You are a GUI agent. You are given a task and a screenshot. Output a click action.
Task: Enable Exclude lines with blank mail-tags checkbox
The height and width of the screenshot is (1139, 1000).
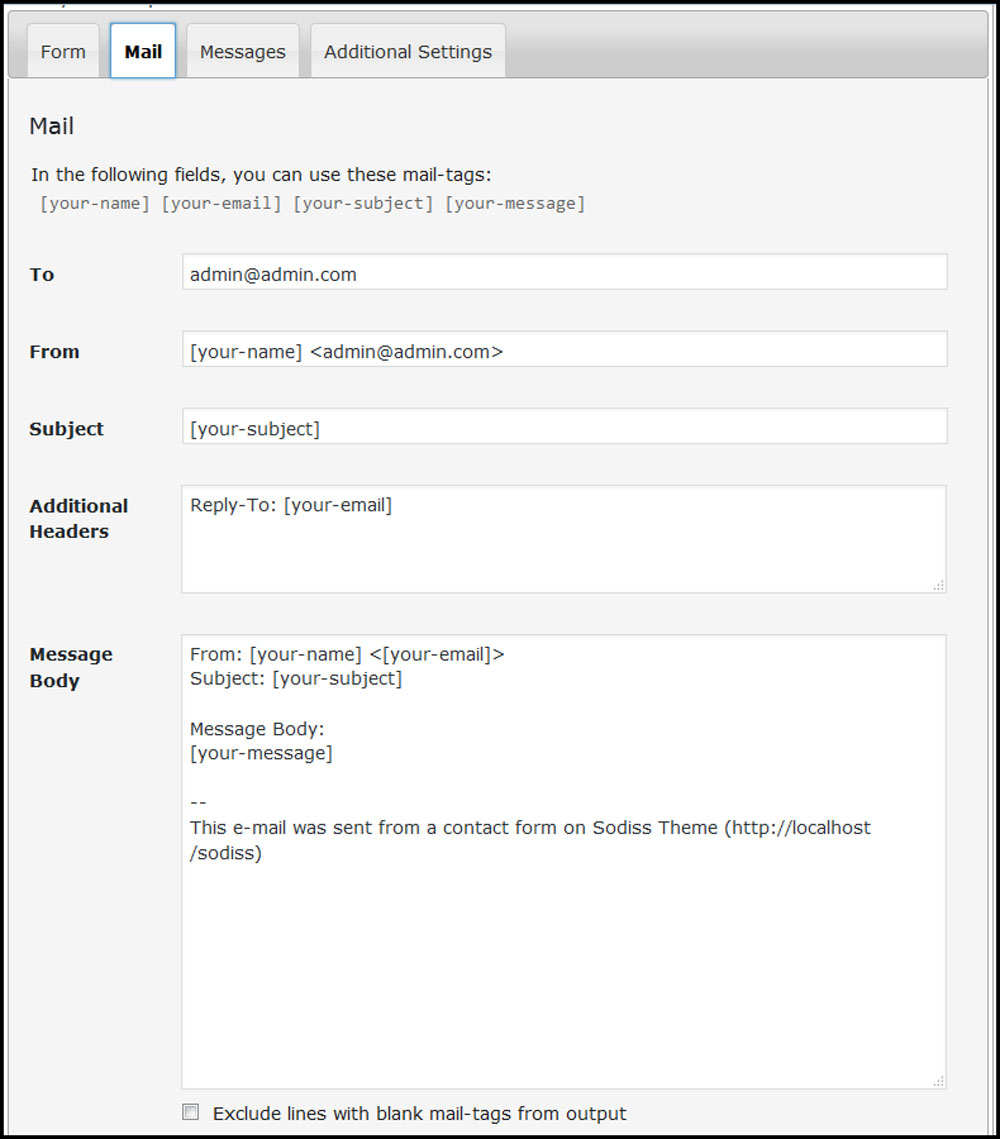click(191, 1112)
